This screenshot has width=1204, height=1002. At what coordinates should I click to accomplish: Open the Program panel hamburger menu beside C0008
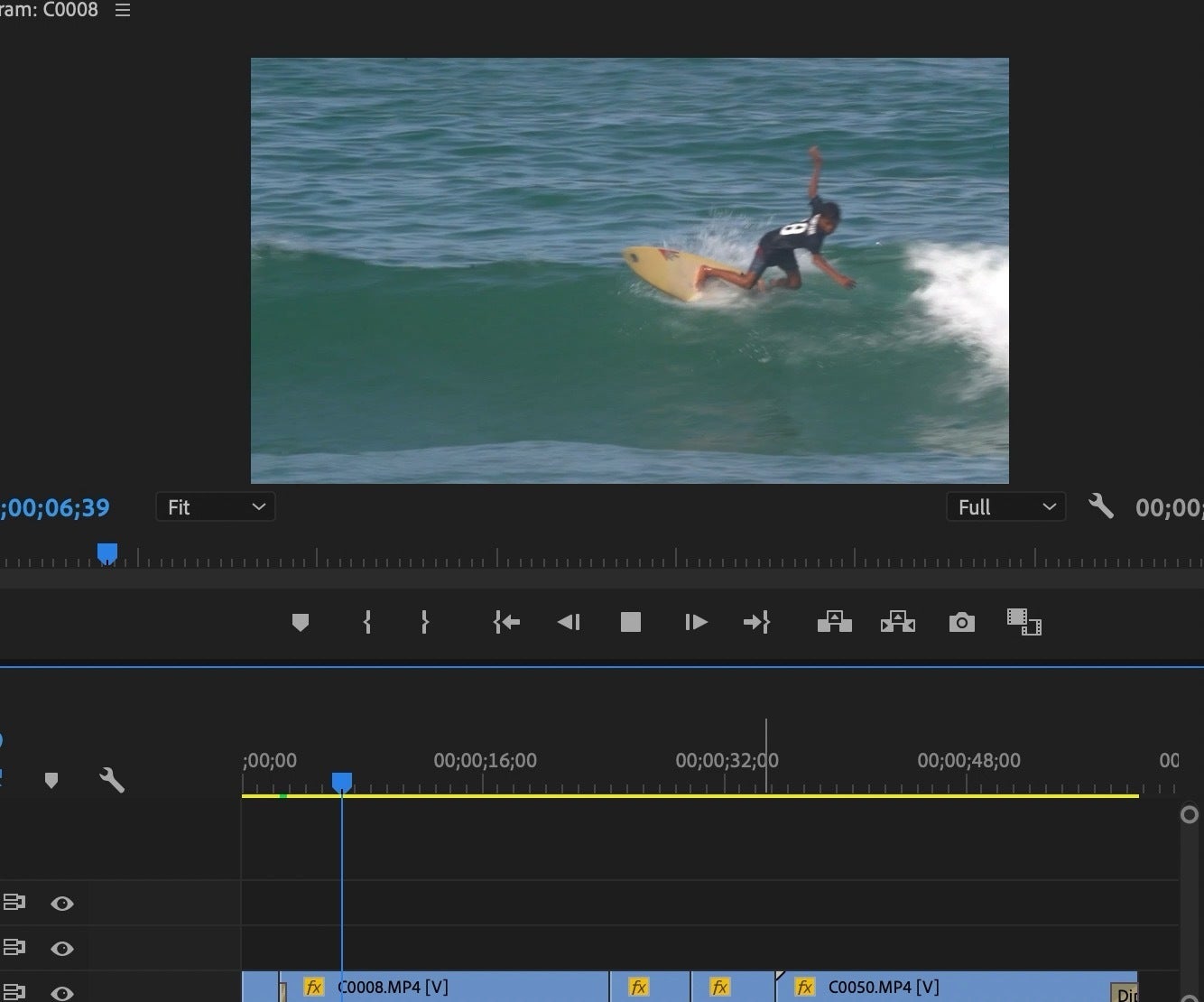[x=123, y=11]
